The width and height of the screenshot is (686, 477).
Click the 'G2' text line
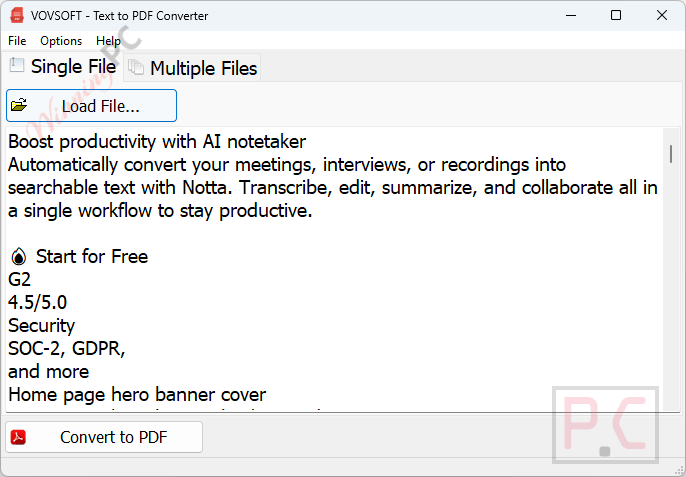(x=19, y=279)
